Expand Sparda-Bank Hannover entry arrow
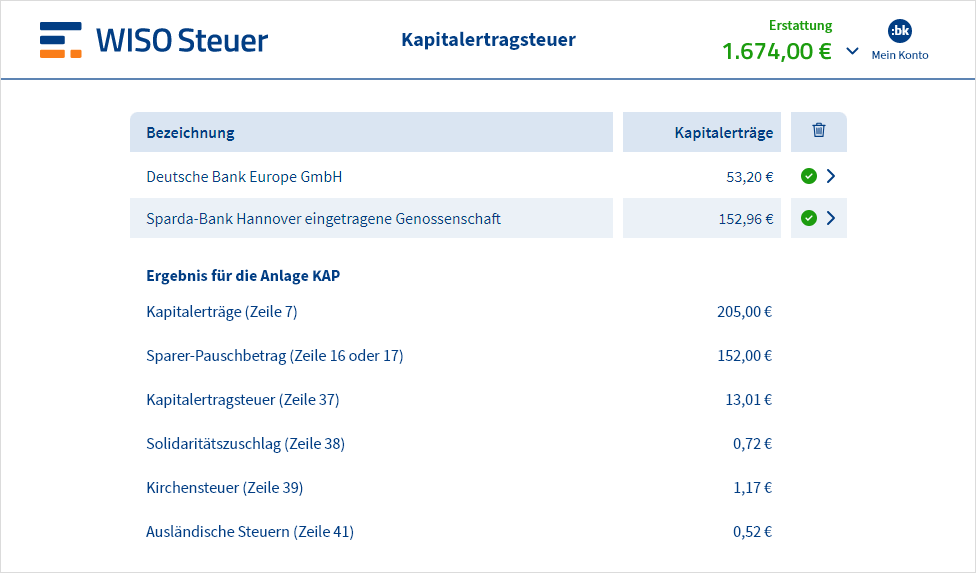The height and width of the screenshot is (573, 976). click(x=831, y=218)
